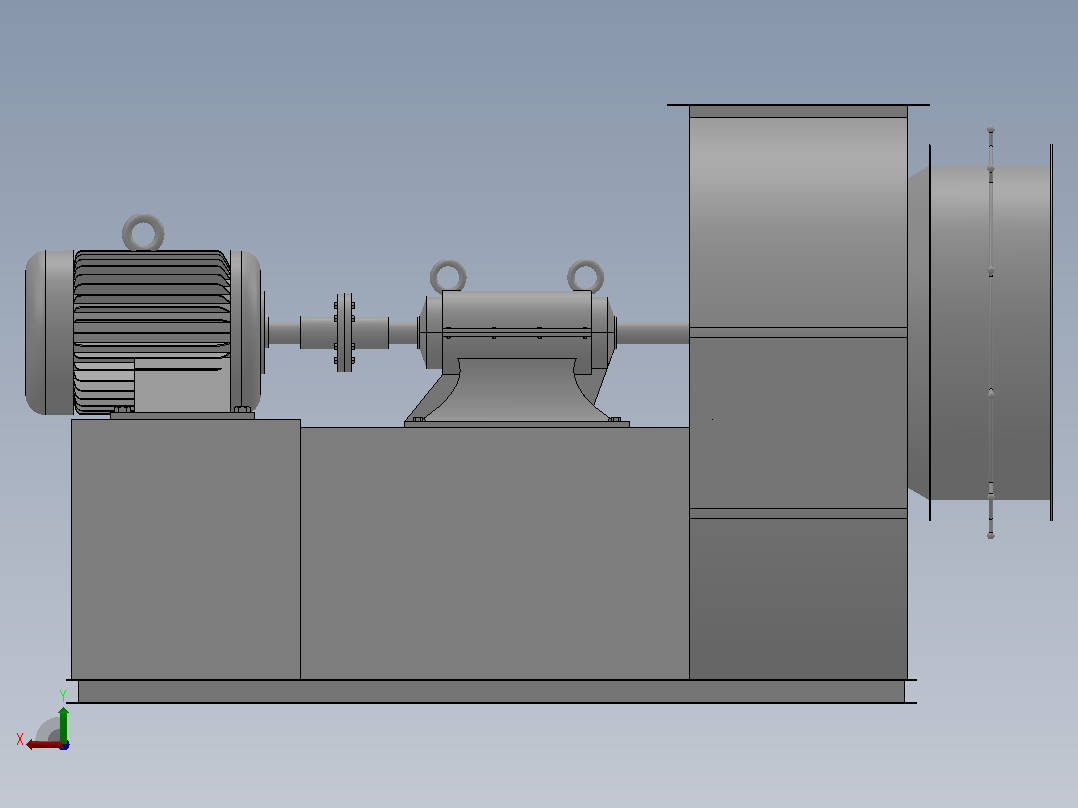The width and height of the screenshot is (1078, 808).
Task: Select the long base skid plate
Action: tap(491, 691)
